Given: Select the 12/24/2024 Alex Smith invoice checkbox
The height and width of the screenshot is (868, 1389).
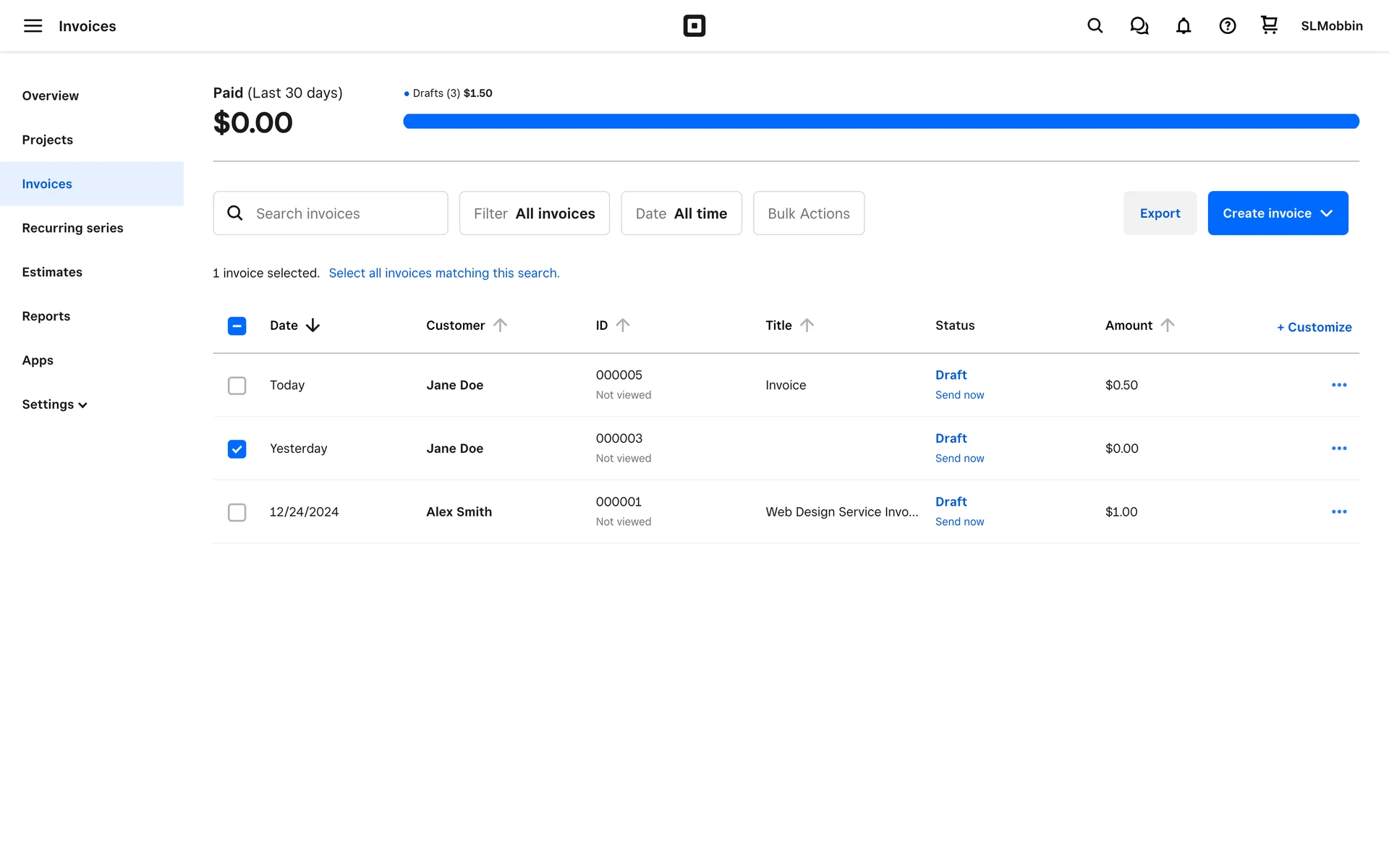Looking at the screenshot, I should point(237,512).
